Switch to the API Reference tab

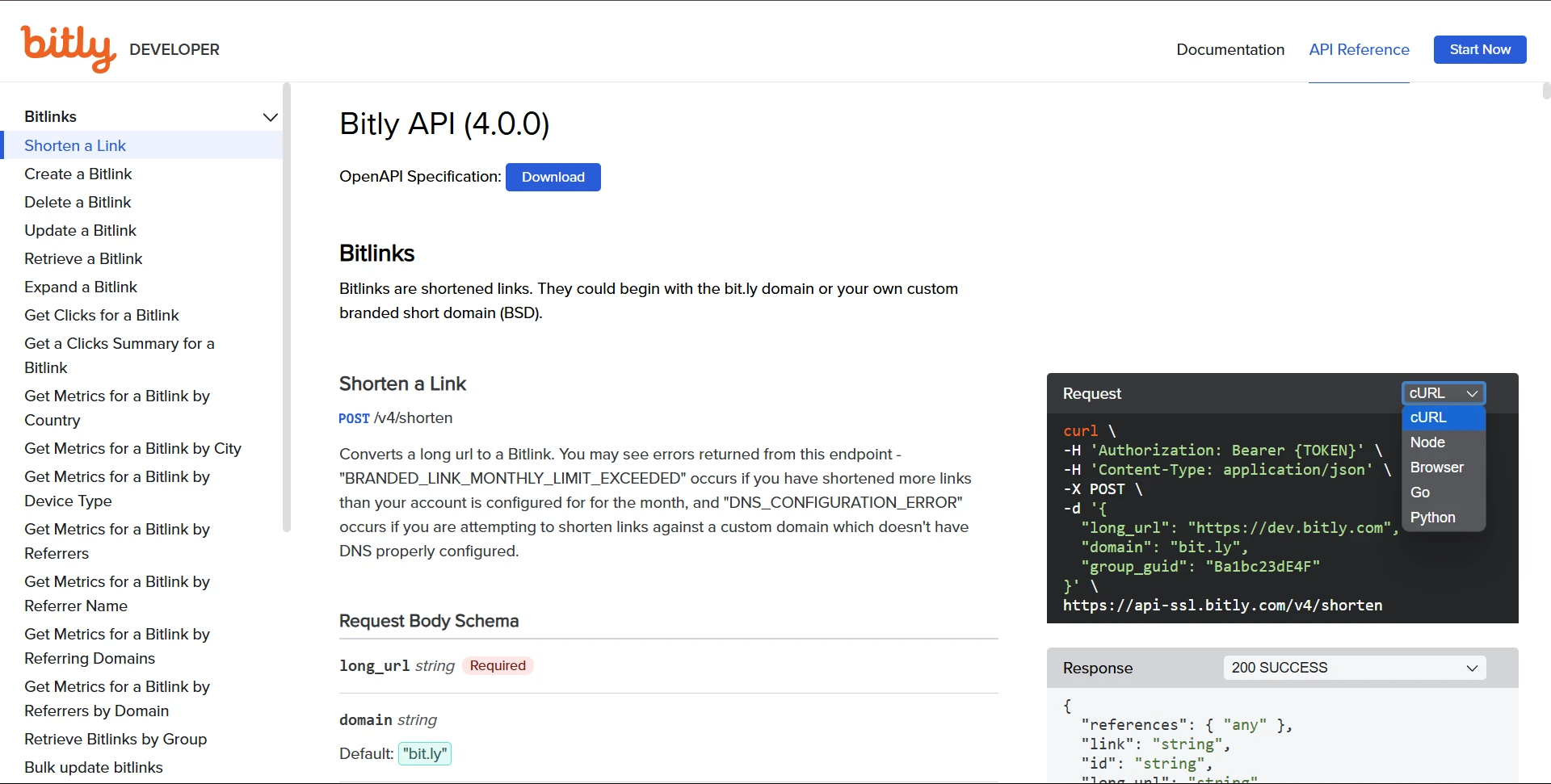click(x=1360, y=49)
